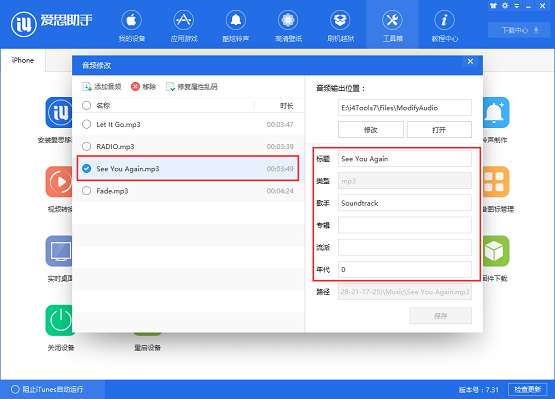Open the Apps & Games (应用游戏) section
The height and width of the screenshot is (399, 555).
(x=183, y=21)
